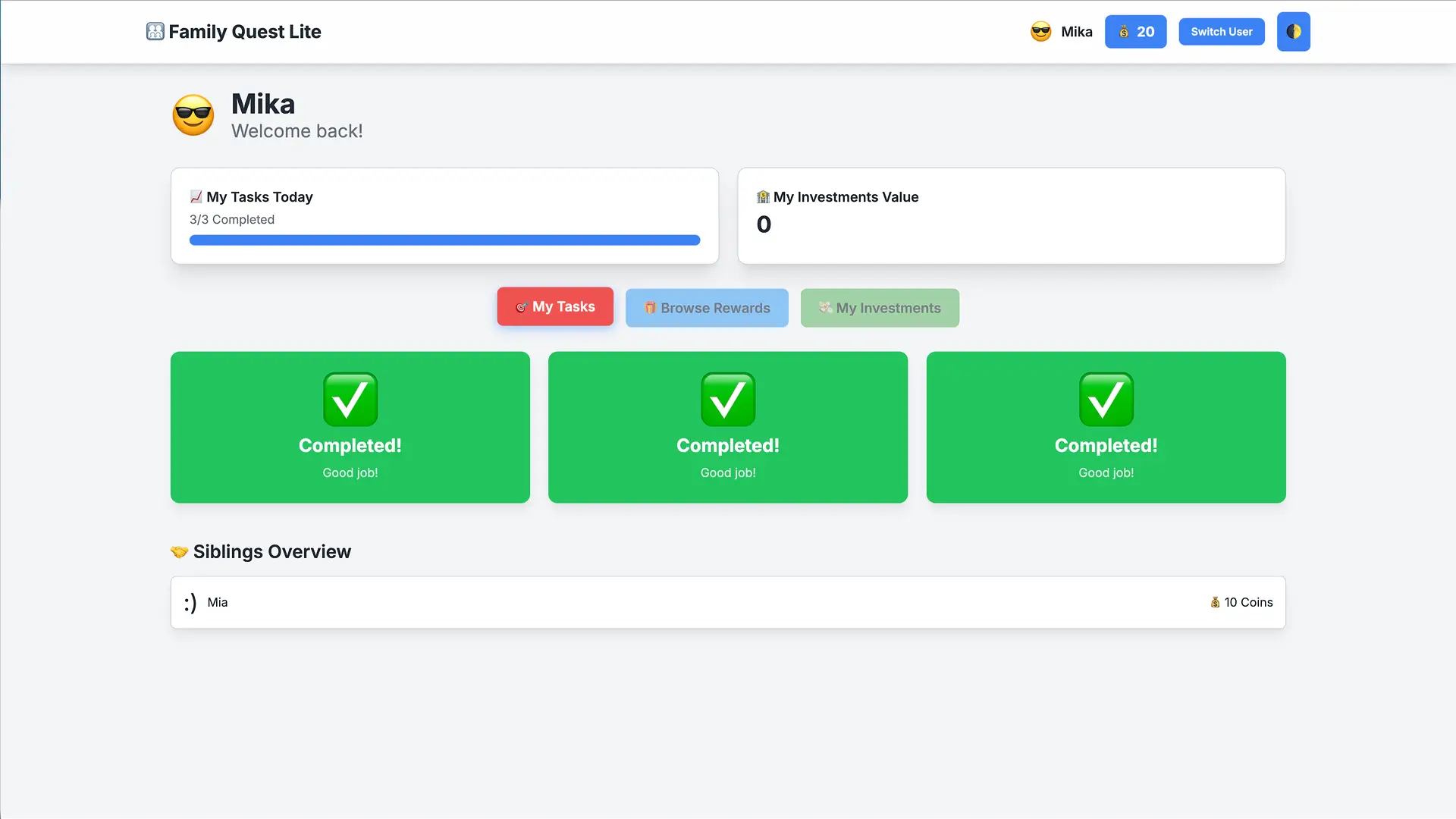Click the 'Welcome back!' text
The width and height of the screenshot is (1456, 819).
pos(297,131)
